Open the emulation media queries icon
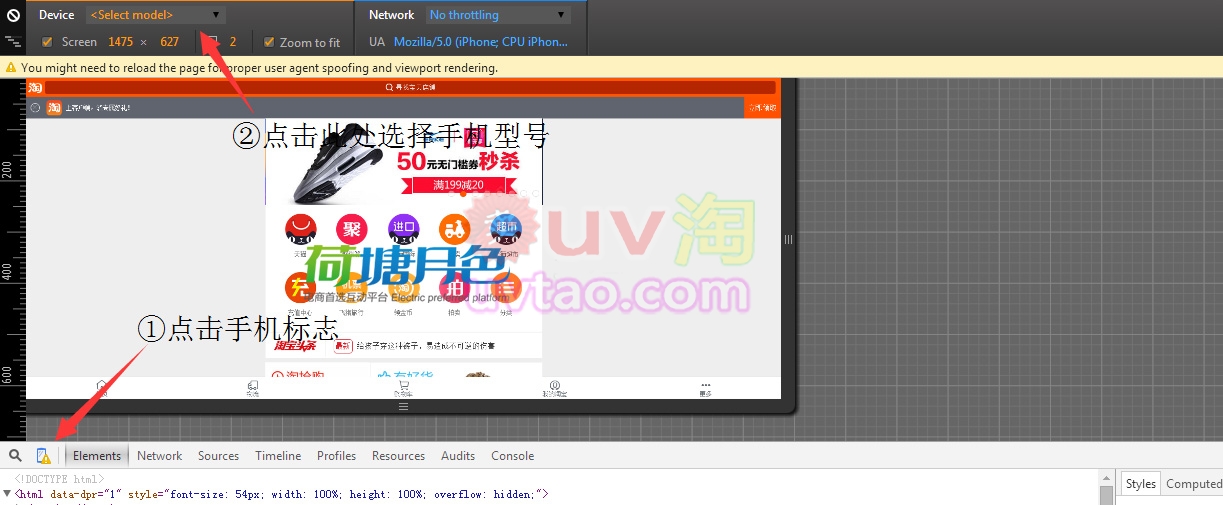The width and height of the screenshot is (1223, 505). pos(13,42)
